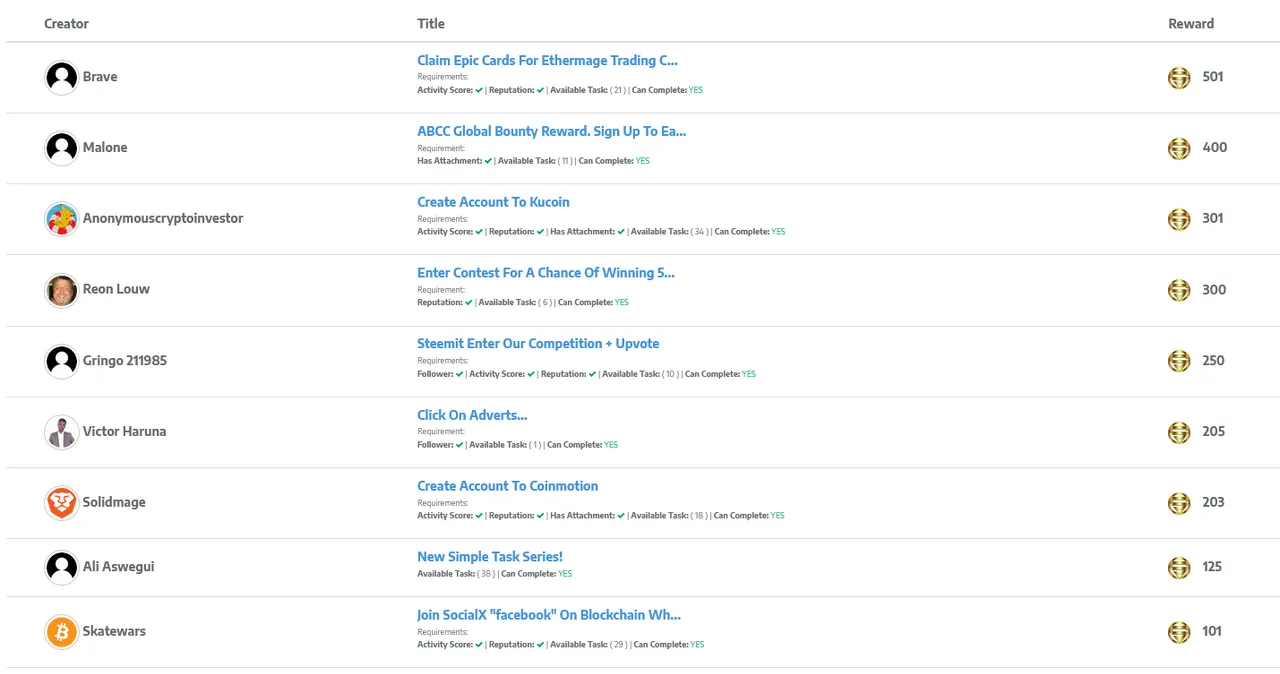Click creator name Ali Aswegui
1280x674 pixels.
pos(119,567)
